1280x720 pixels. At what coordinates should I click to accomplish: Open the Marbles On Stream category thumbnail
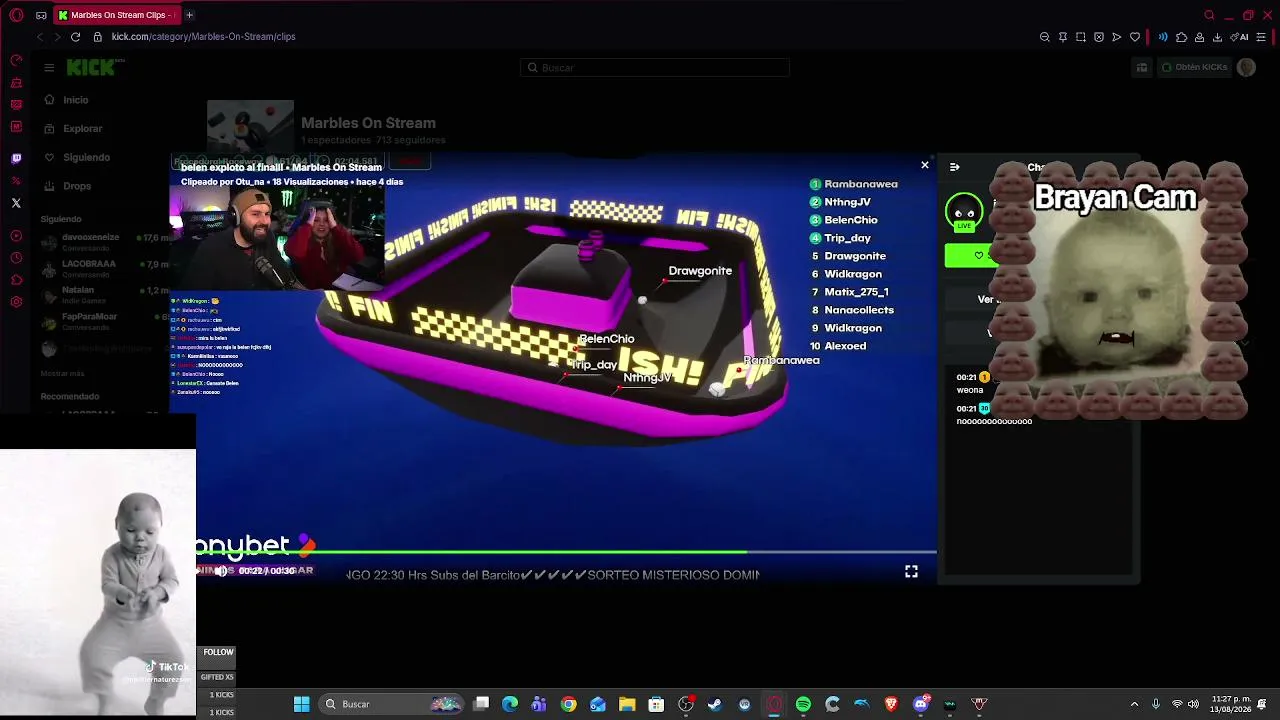coord(250,127)
